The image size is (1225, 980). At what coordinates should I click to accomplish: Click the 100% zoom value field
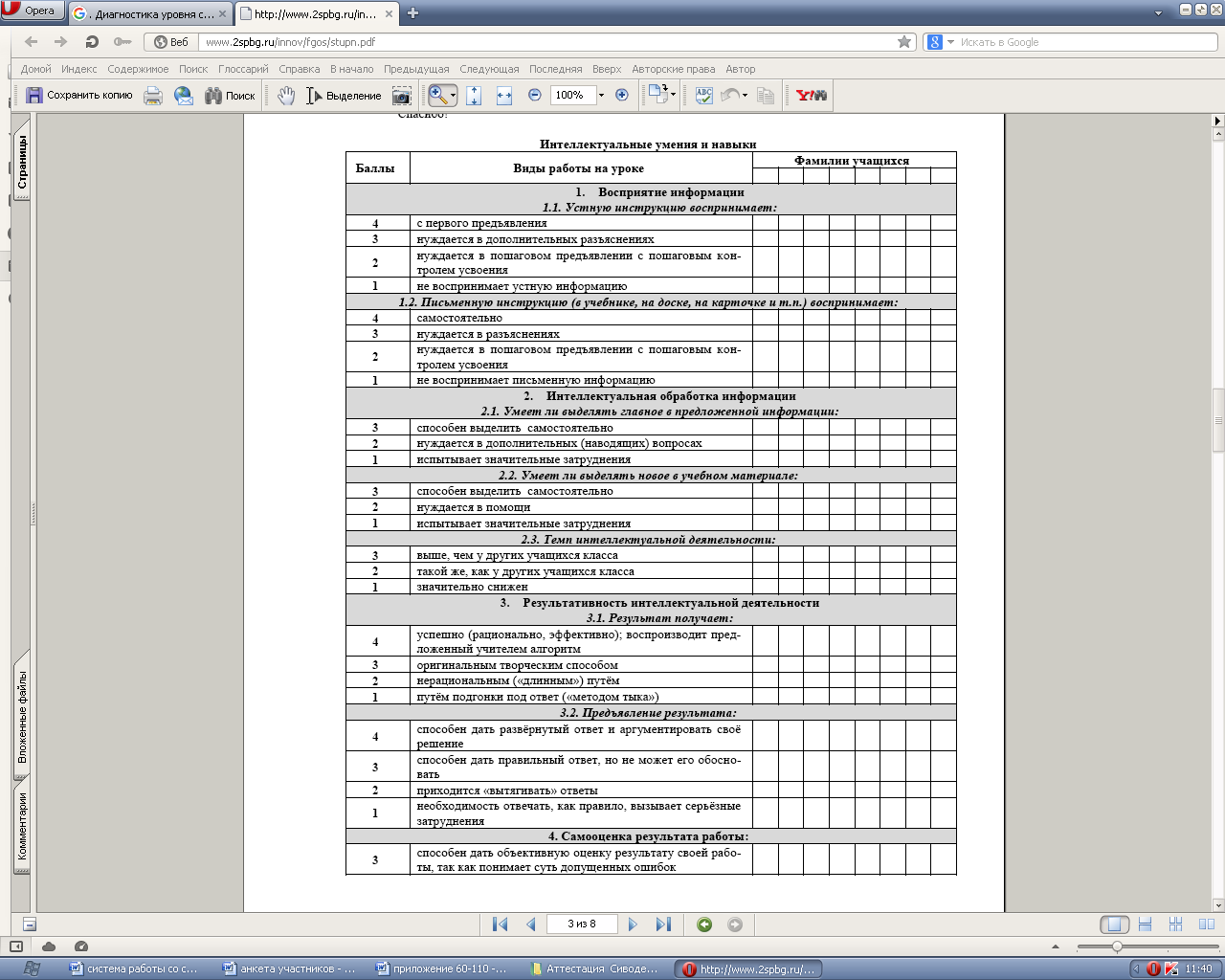coord(572,95)
